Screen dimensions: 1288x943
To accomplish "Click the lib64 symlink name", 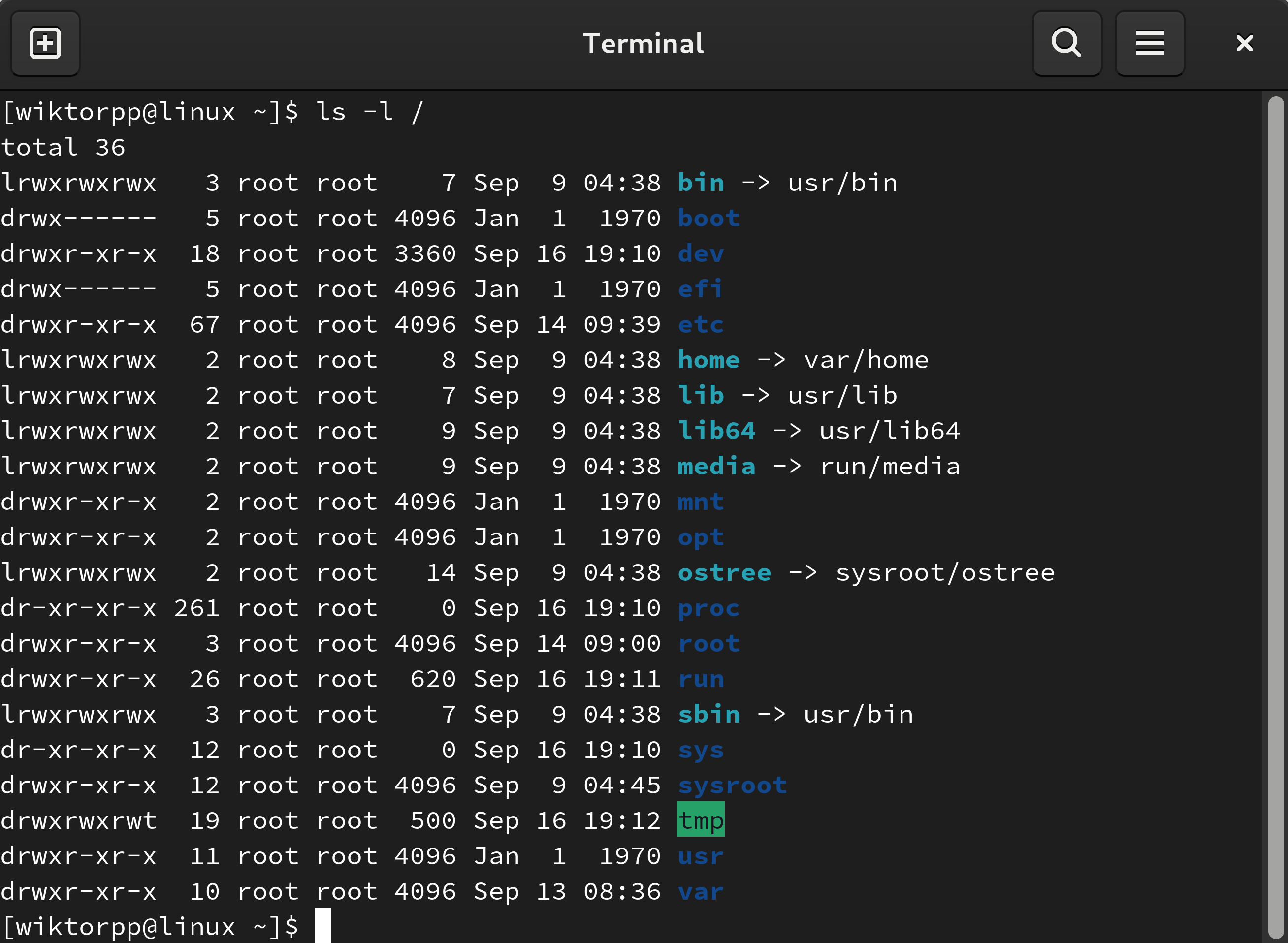I will coord(716,431).
